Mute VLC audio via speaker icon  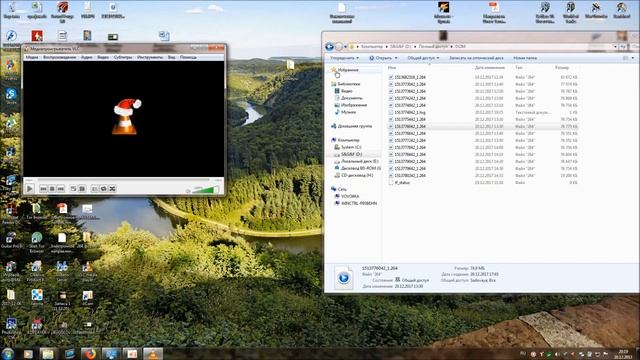click(x=188, y=190)
